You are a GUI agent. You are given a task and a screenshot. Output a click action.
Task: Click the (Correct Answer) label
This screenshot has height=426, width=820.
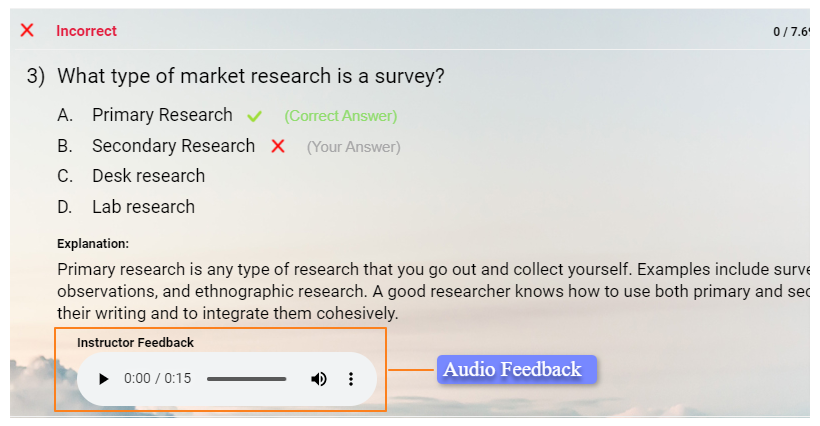[340, 116]
